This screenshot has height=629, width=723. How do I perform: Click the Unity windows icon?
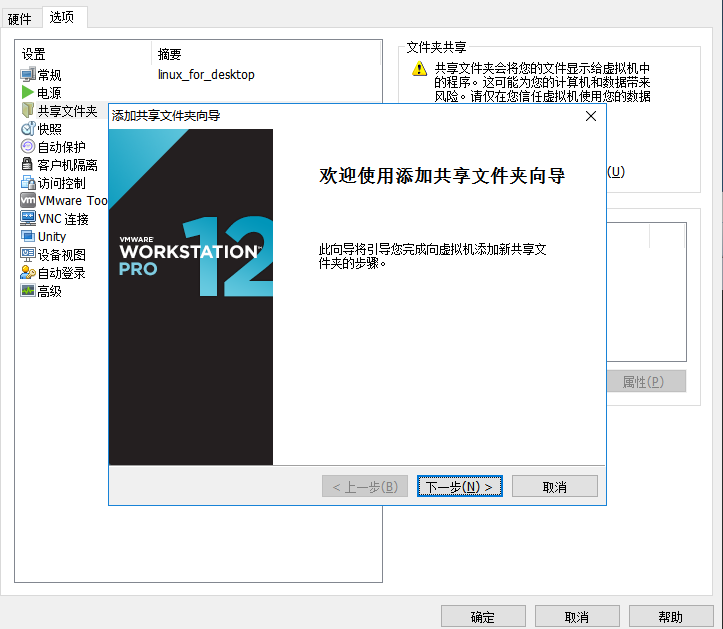28,236
